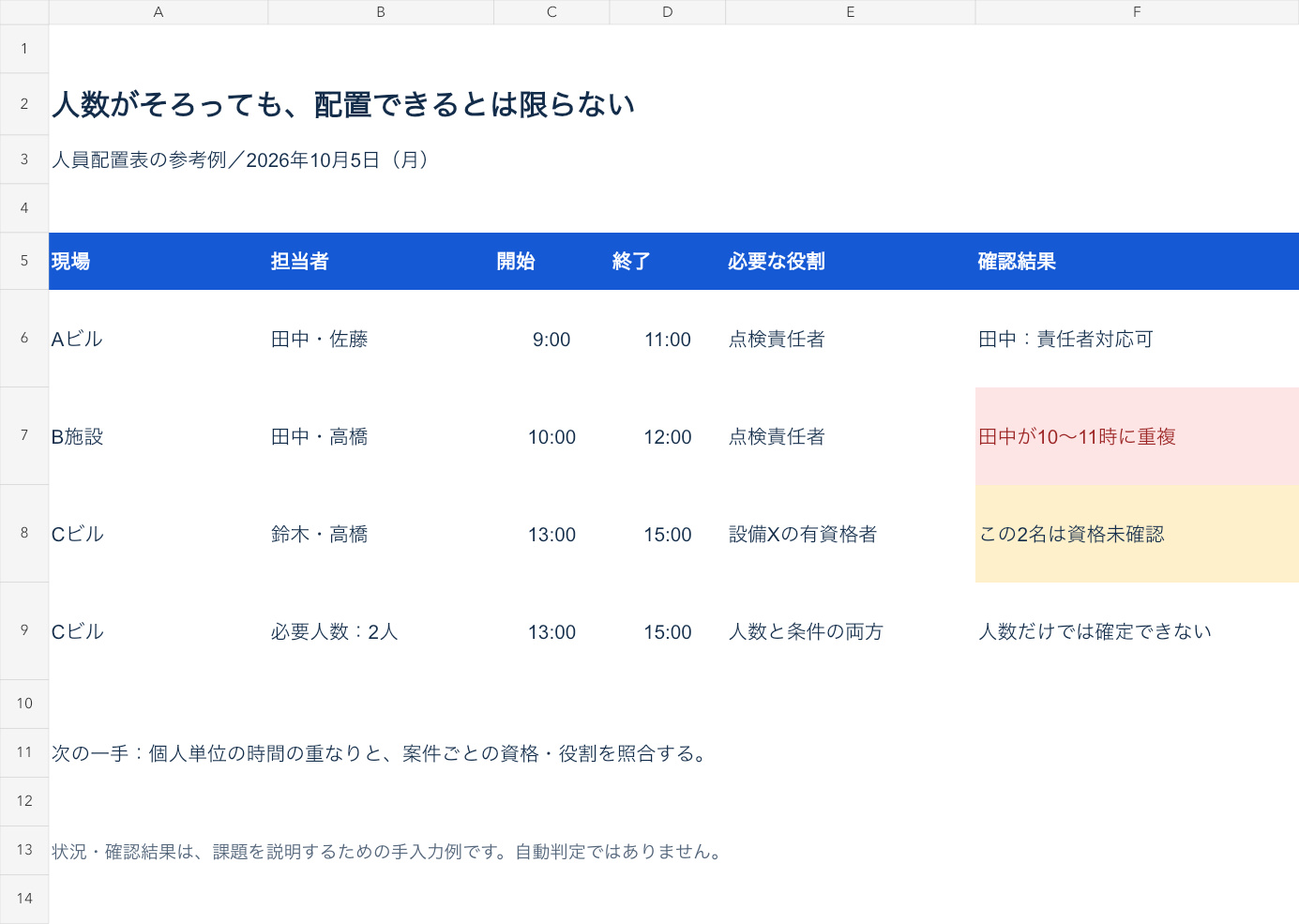Click 13:00 in the 必要人数：2人 row
This screenshot has height=924, width=1299.
pos(551,631)
